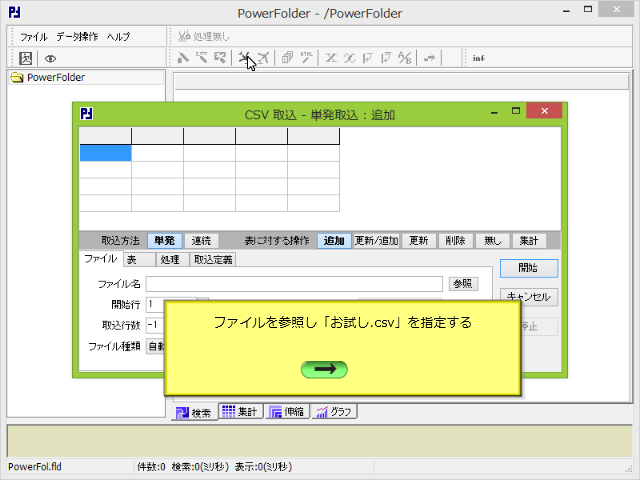Open the ファイル menu
The image size is (640, 480).
tap(34, 37)
